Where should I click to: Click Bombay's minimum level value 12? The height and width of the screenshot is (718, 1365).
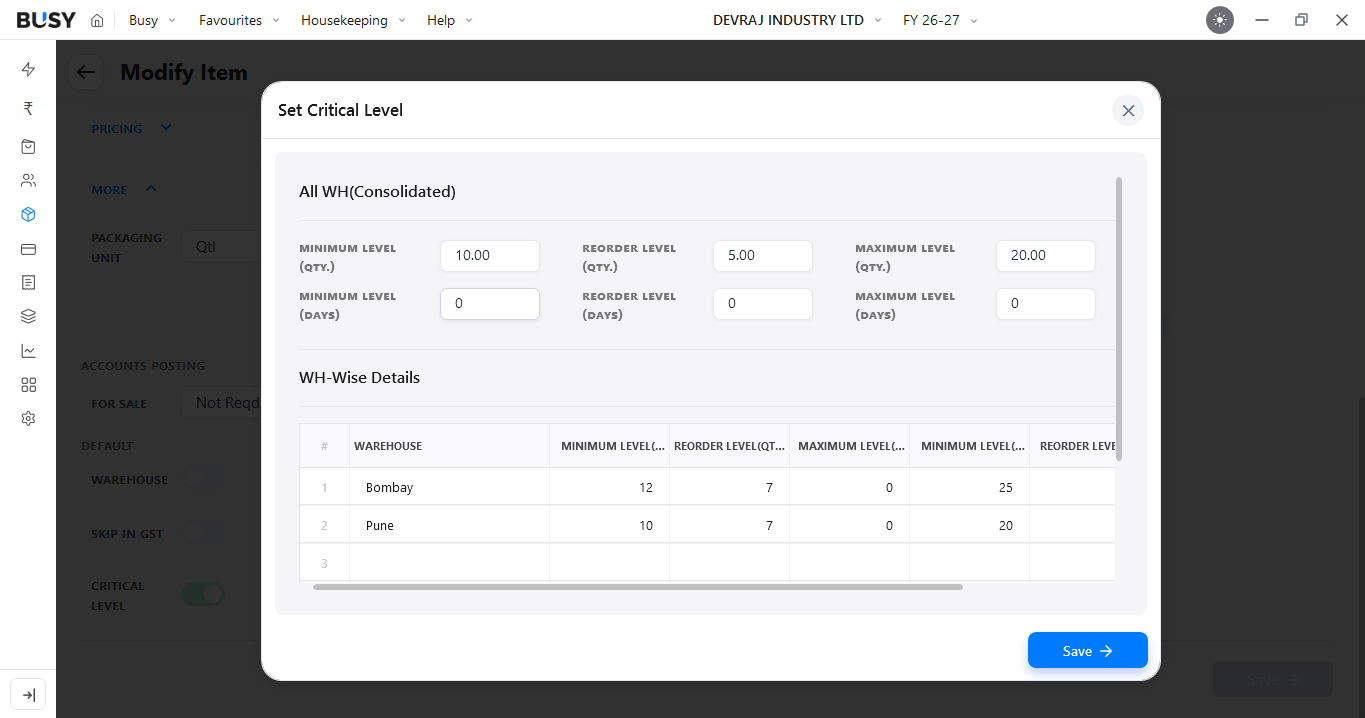609,487
